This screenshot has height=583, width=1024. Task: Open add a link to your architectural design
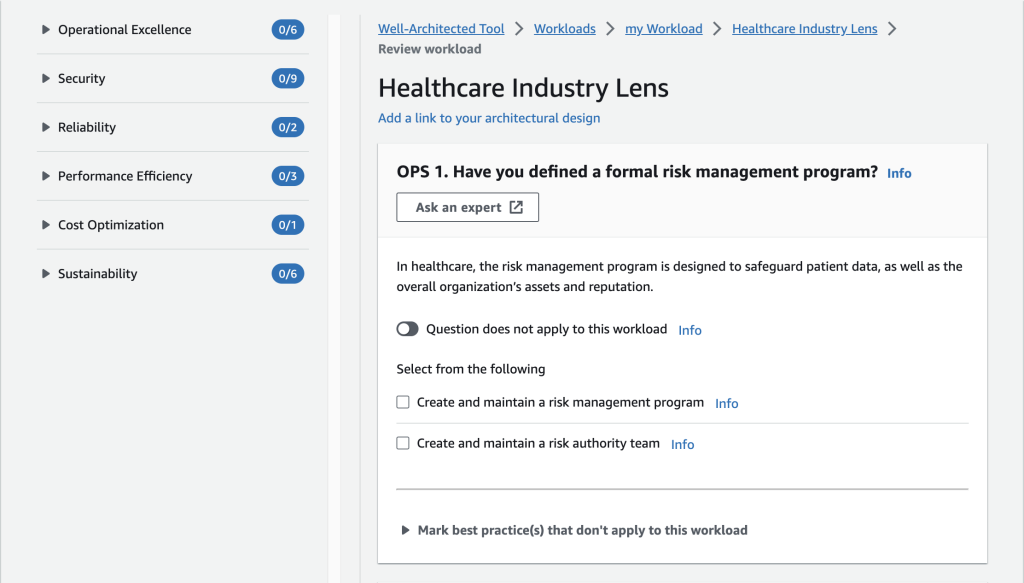coord(489,118)
